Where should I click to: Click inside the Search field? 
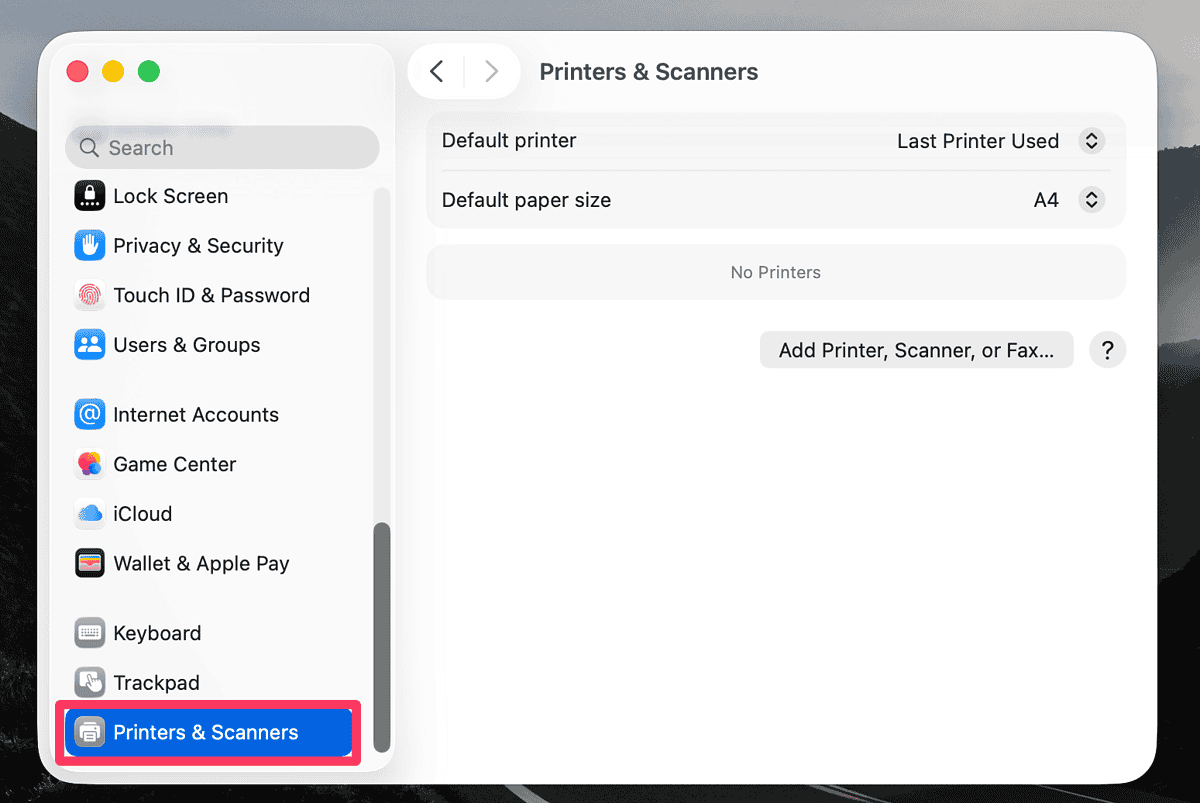tap(221, 147)
